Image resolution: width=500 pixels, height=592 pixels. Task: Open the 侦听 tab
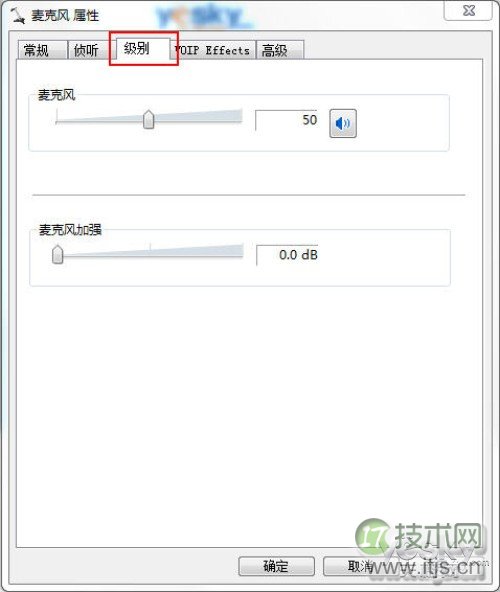tap(88, 50)
